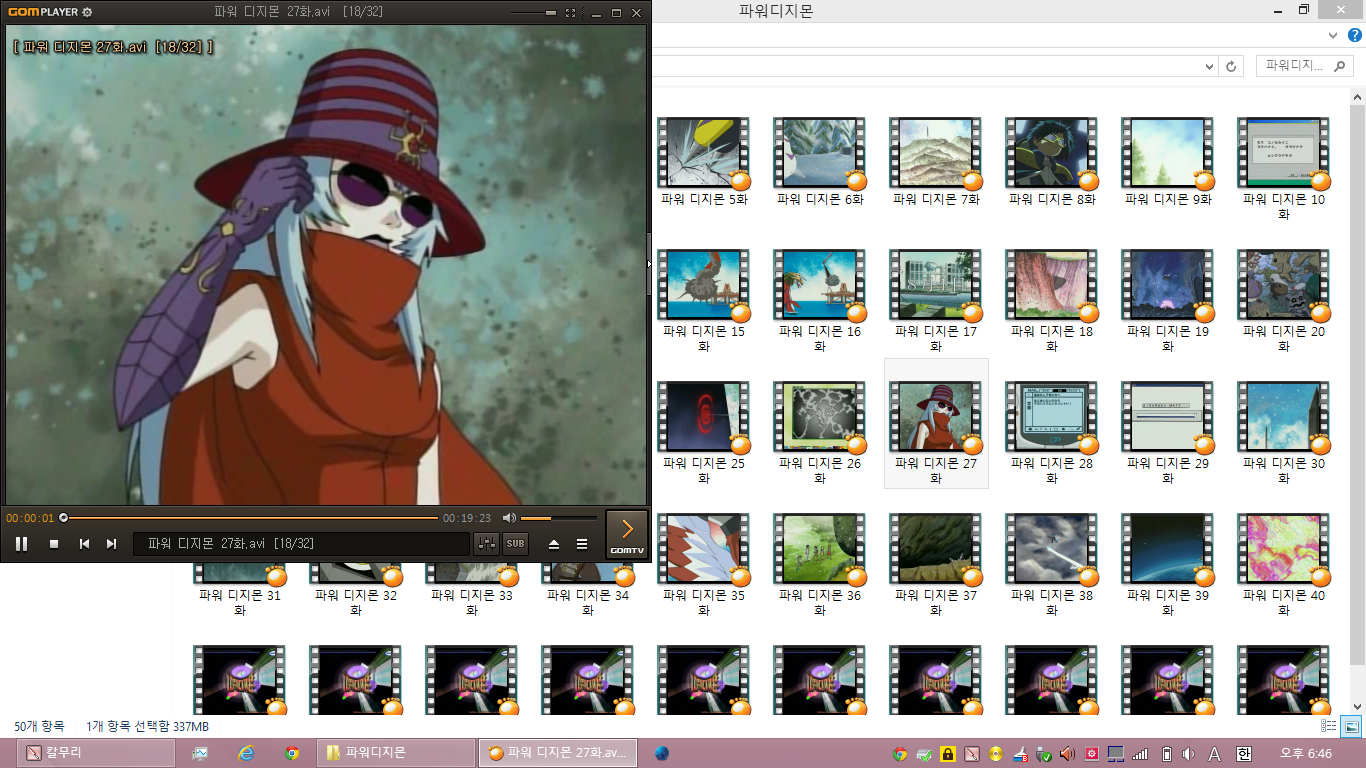Open Explorer help icon

(x=1355, y=34)
